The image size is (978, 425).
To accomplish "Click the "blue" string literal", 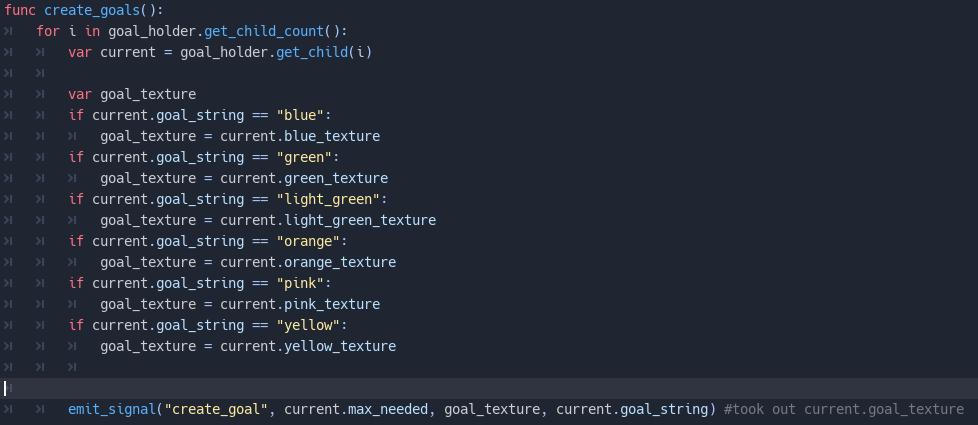I will pos(301,115).
